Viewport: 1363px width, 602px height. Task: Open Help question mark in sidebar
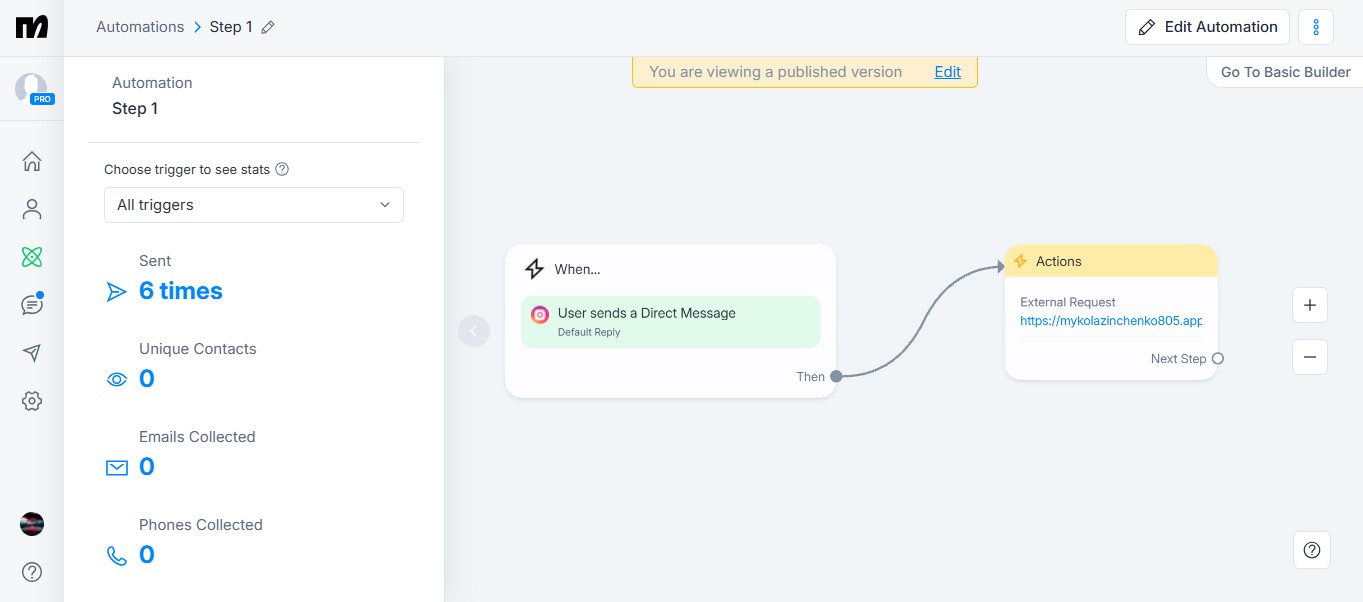(32, 572)
